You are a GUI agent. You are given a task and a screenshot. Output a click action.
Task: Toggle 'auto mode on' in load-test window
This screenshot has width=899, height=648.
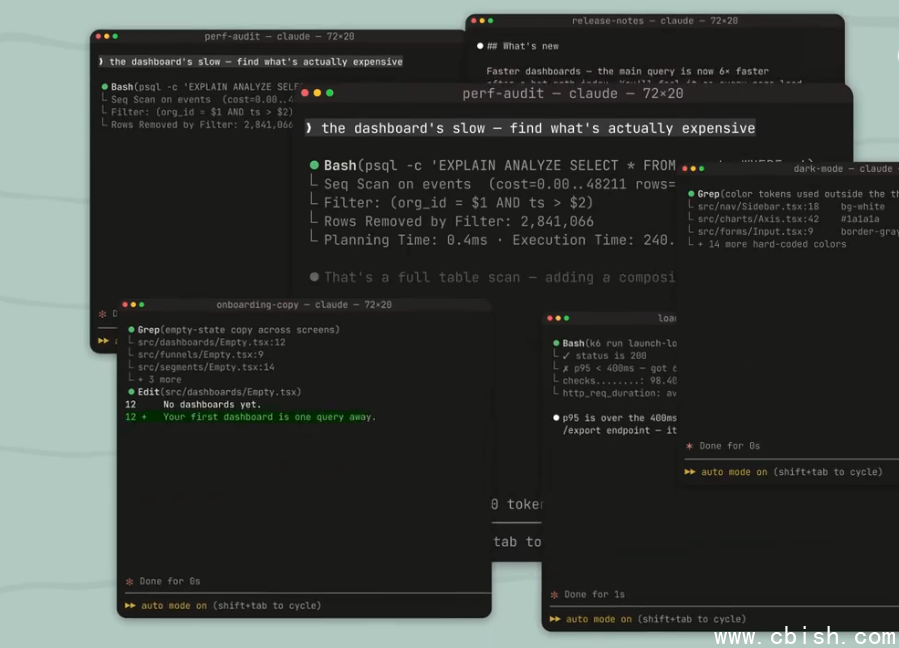point(599,619)
